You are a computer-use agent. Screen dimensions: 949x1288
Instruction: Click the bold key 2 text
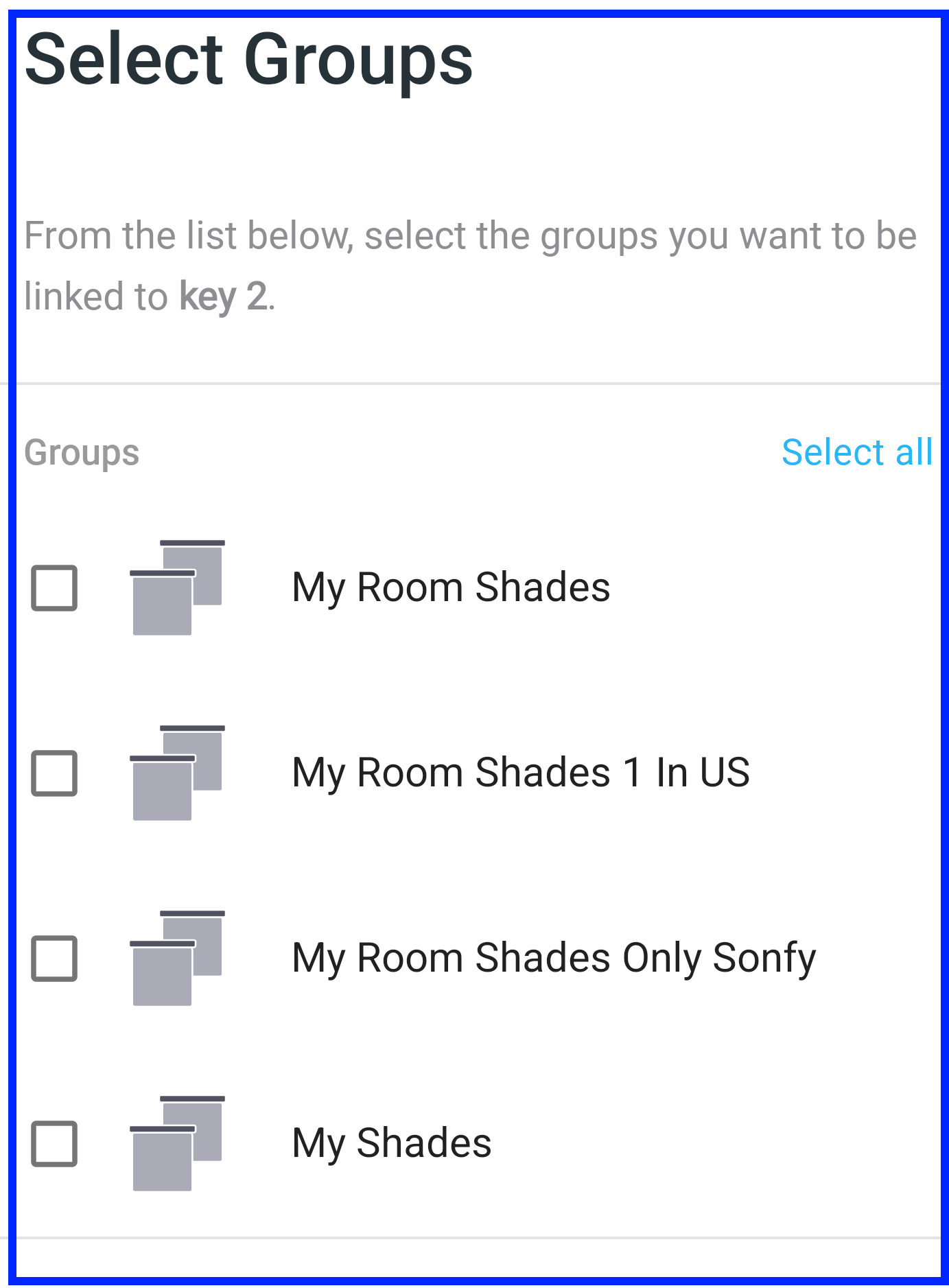coord(223,296)
